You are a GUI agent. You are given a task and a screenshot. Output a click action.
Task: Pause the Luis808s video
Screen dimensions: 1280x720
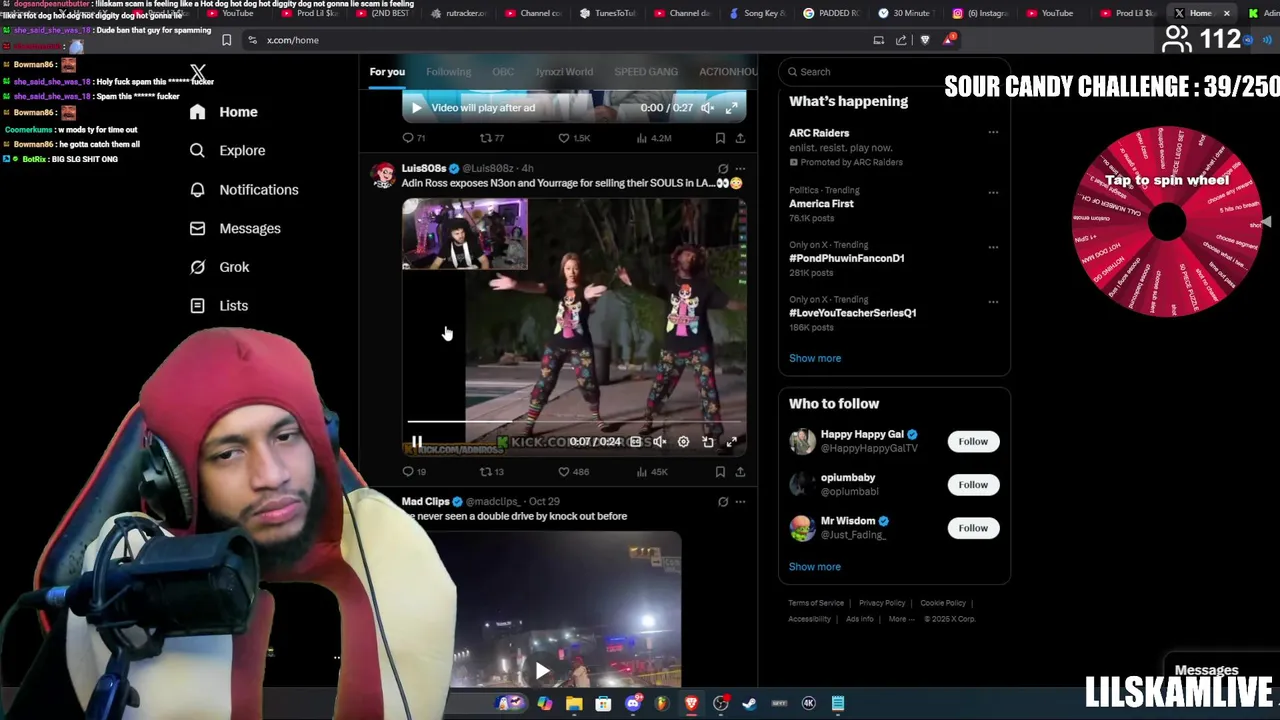click(x=417, y=442)
